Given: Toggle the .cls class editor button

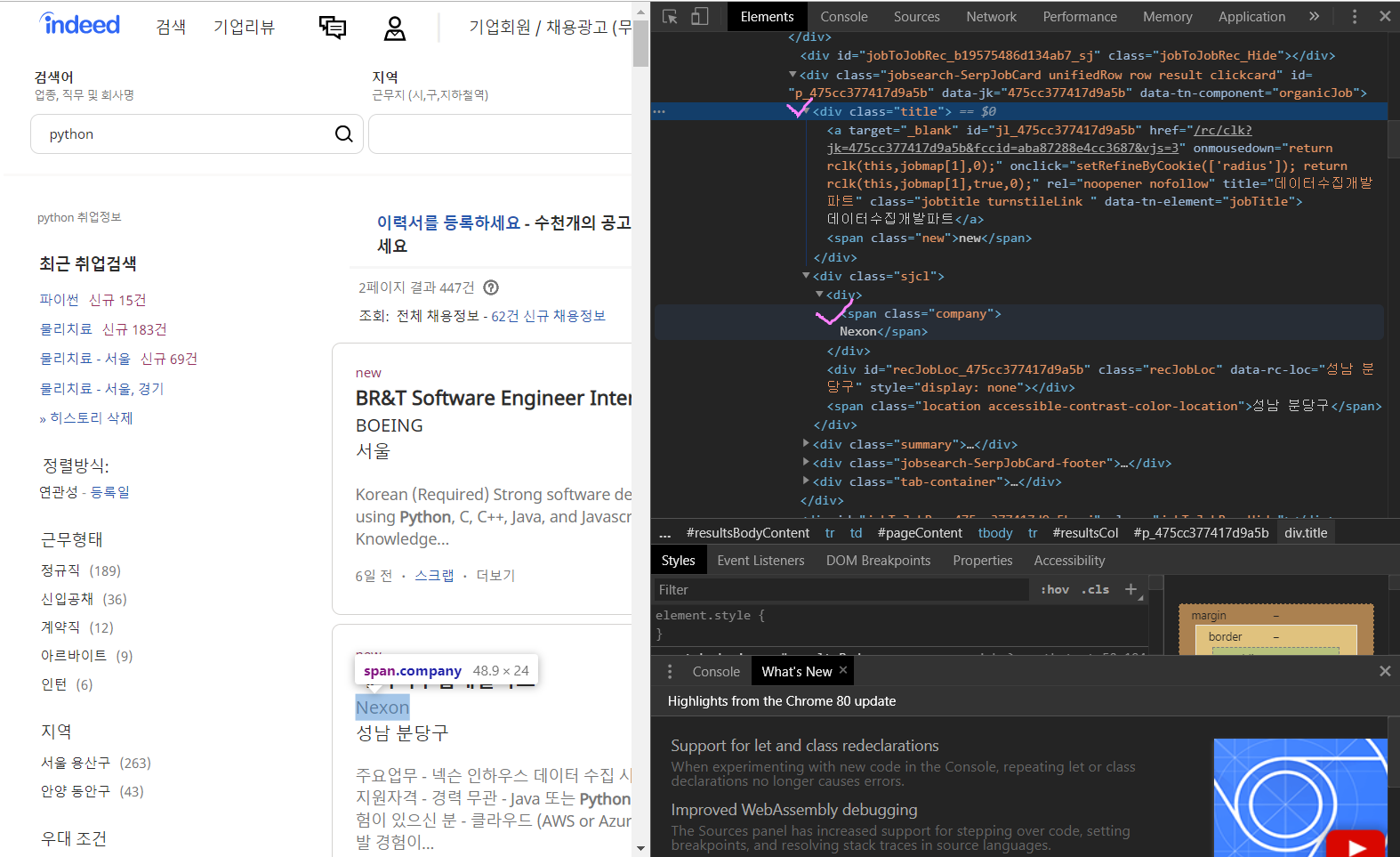Looking at the screenshot, I should (x=1096, y=589).
